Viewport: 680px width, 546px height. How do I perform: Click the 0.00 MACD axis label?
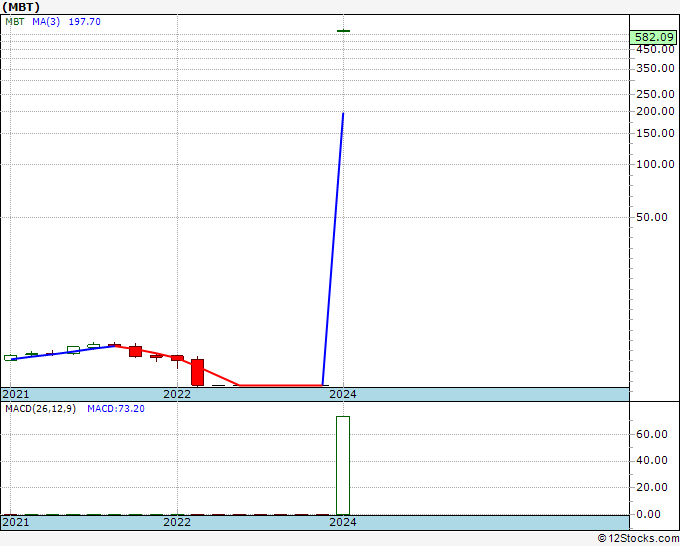point(648,514)
